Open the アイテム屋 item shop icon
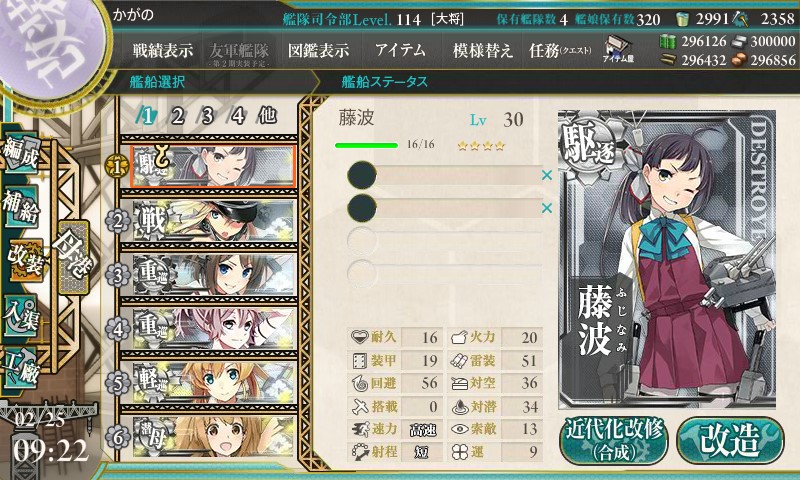Image resolution: width=800 pixels, height=480 pixels. [618, 49]
